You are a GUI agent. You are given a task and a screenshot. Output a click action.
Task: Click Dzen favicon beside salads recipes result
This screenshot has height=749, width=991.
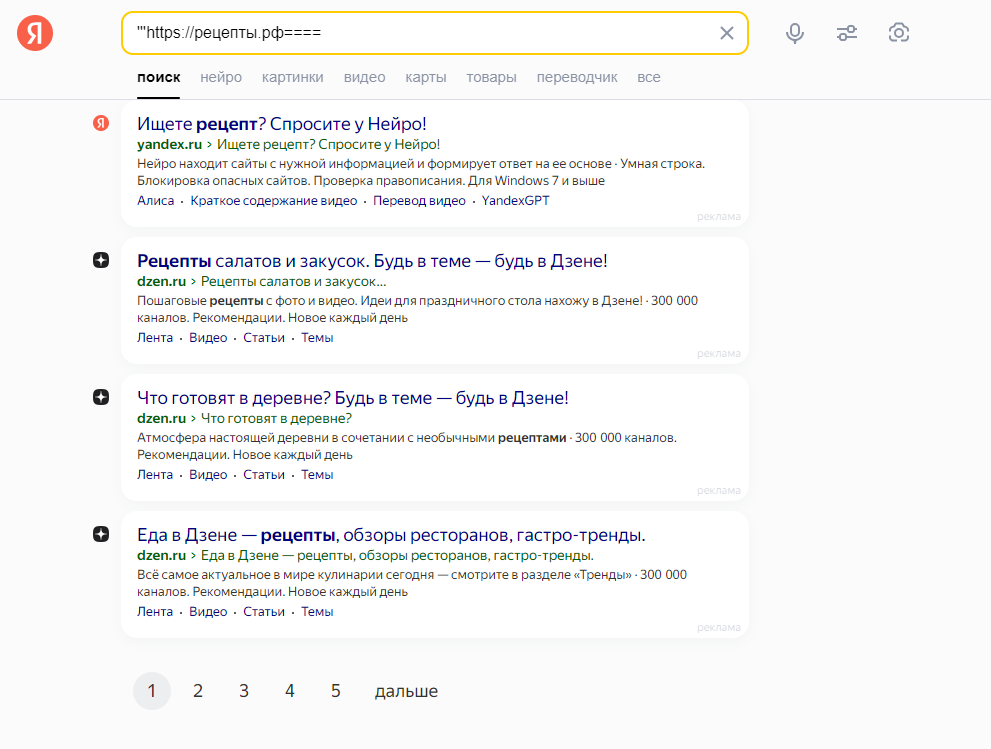tap(101, 260)
